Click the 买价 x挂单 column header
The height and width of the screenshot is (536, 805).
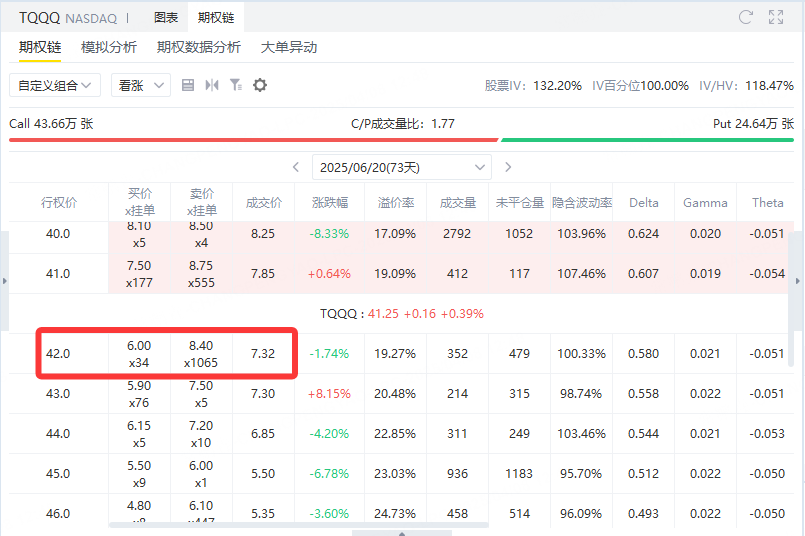(140, 202)
